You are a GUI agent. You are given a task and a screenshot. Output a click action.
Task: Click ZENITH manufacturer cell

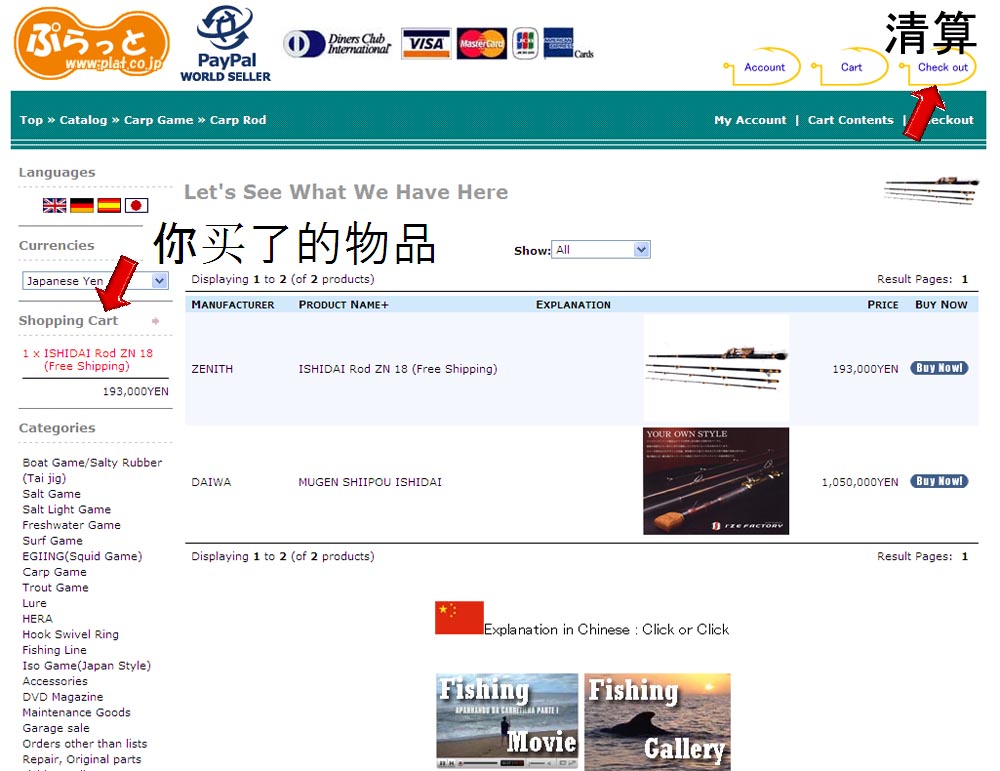click(212, 369)
